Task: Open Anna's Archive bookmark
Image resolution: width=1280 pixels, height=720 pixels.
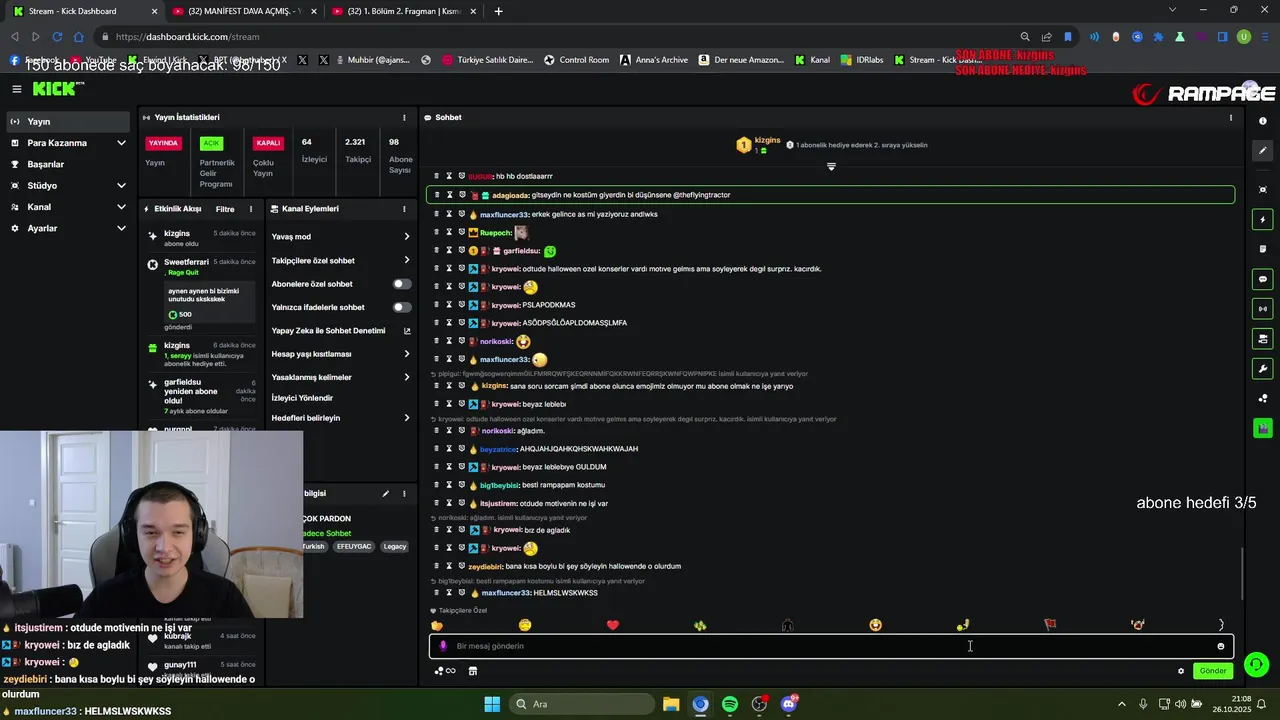Action: tap(654, 60)
